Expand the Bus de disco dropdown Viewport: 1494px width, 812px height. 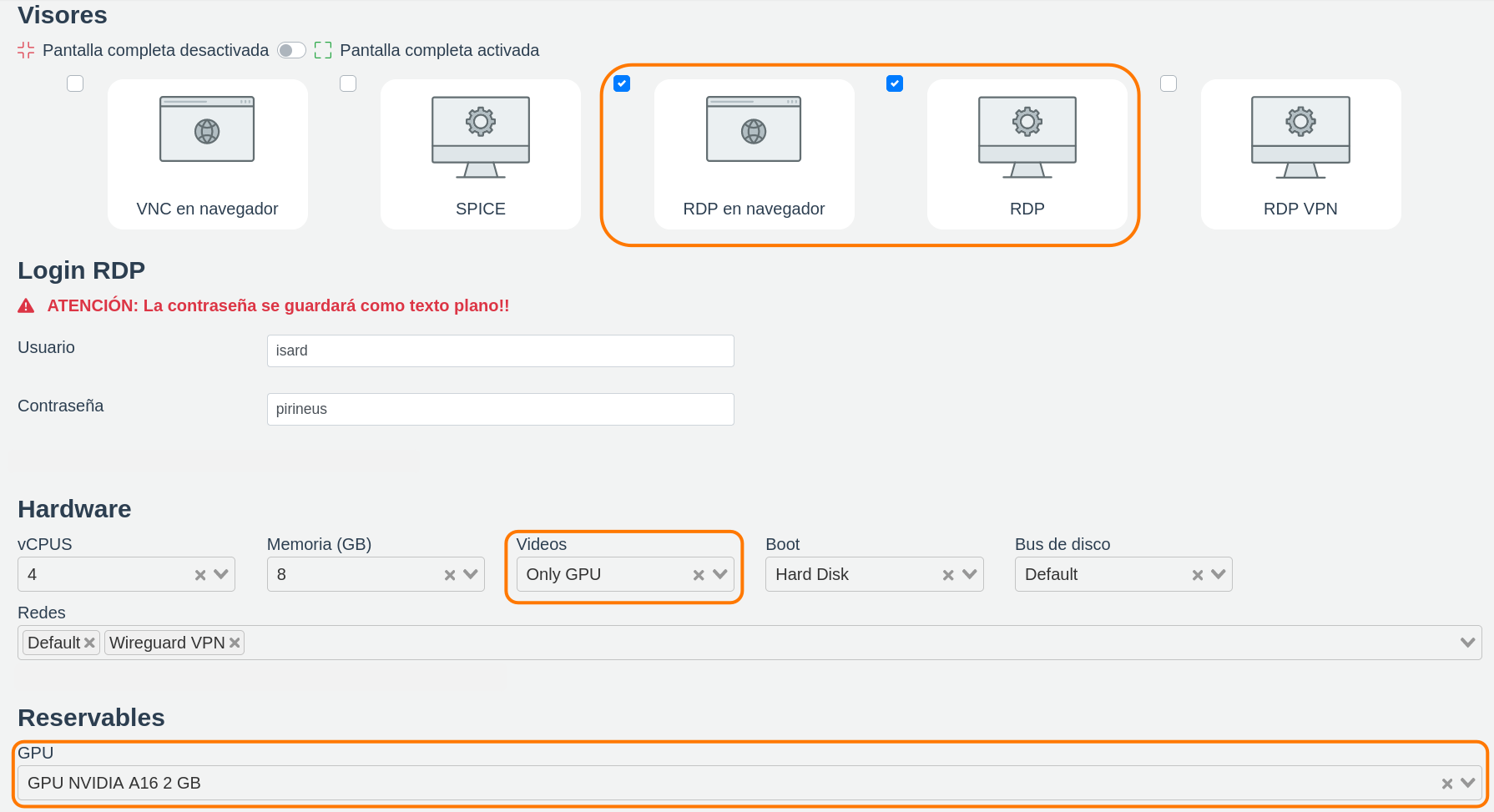click(1219, 574)
